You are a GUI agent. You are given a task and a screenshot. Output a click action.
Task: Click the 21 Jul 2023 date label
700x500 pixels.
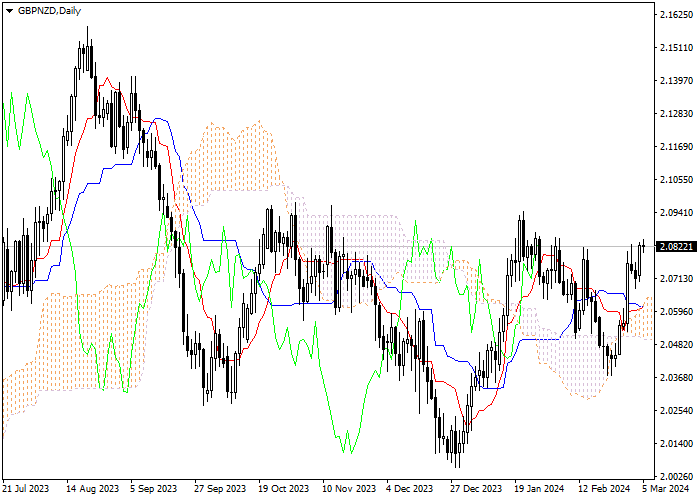tap(25, 489)
